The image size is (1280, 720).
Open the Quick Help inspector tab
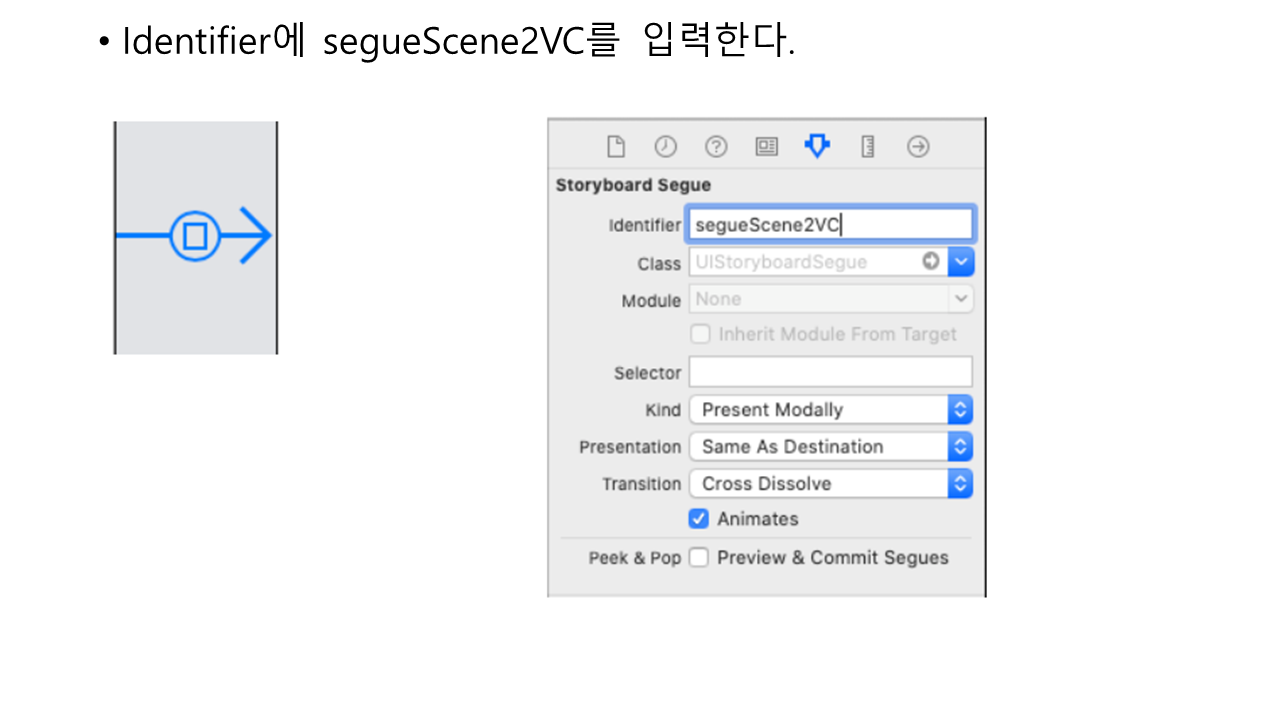click(716, 147)
